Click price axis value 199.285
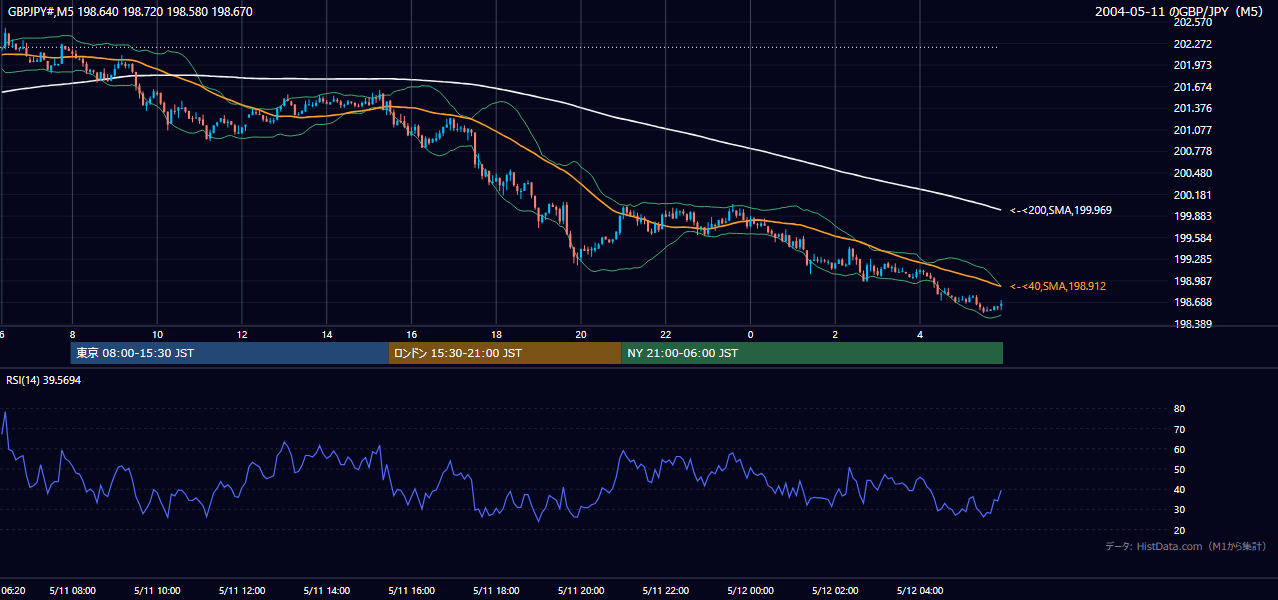Viewport: 1278px width, 600px height. point(1192,260)
